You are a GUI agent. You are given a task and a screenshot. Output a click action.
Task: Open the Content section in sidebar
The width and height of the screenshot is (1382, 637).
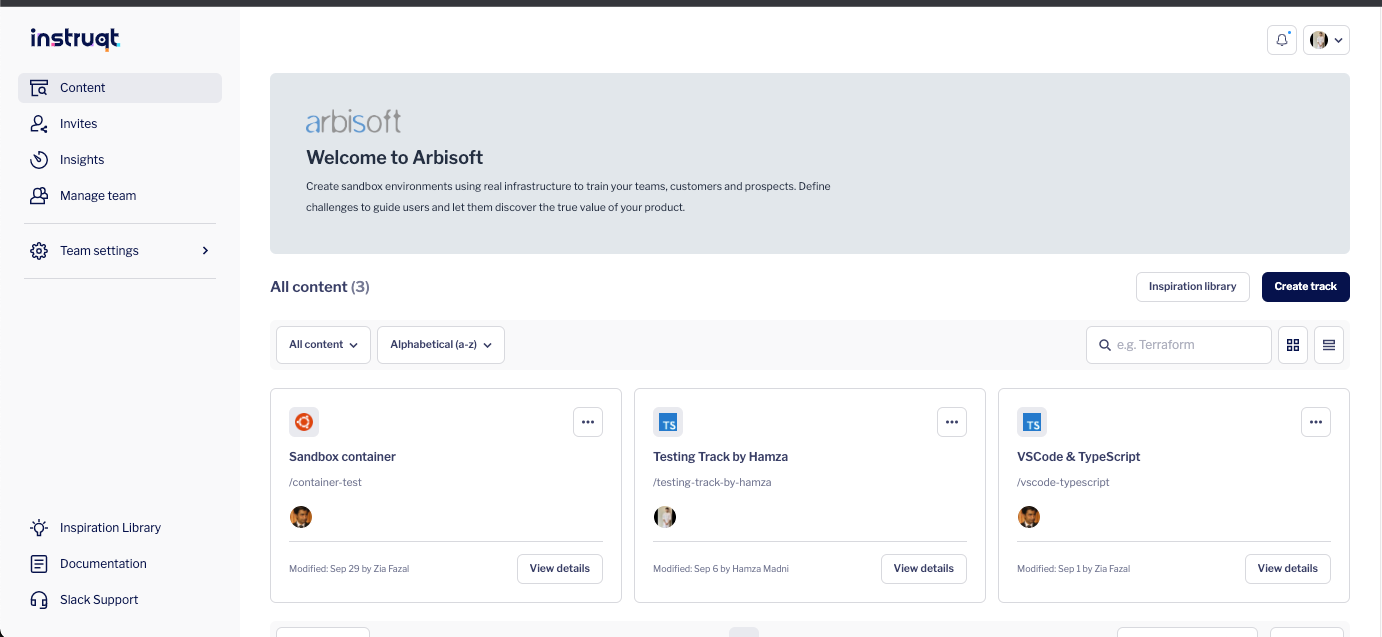click(83, 87)
